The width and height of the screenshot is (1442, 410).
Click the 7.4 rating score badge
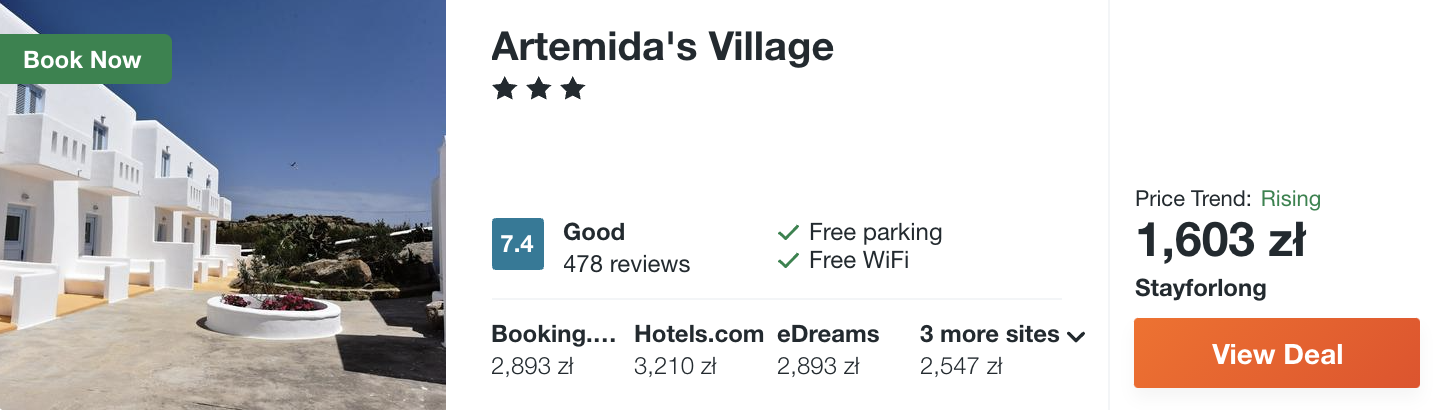[x=517, y=244]
